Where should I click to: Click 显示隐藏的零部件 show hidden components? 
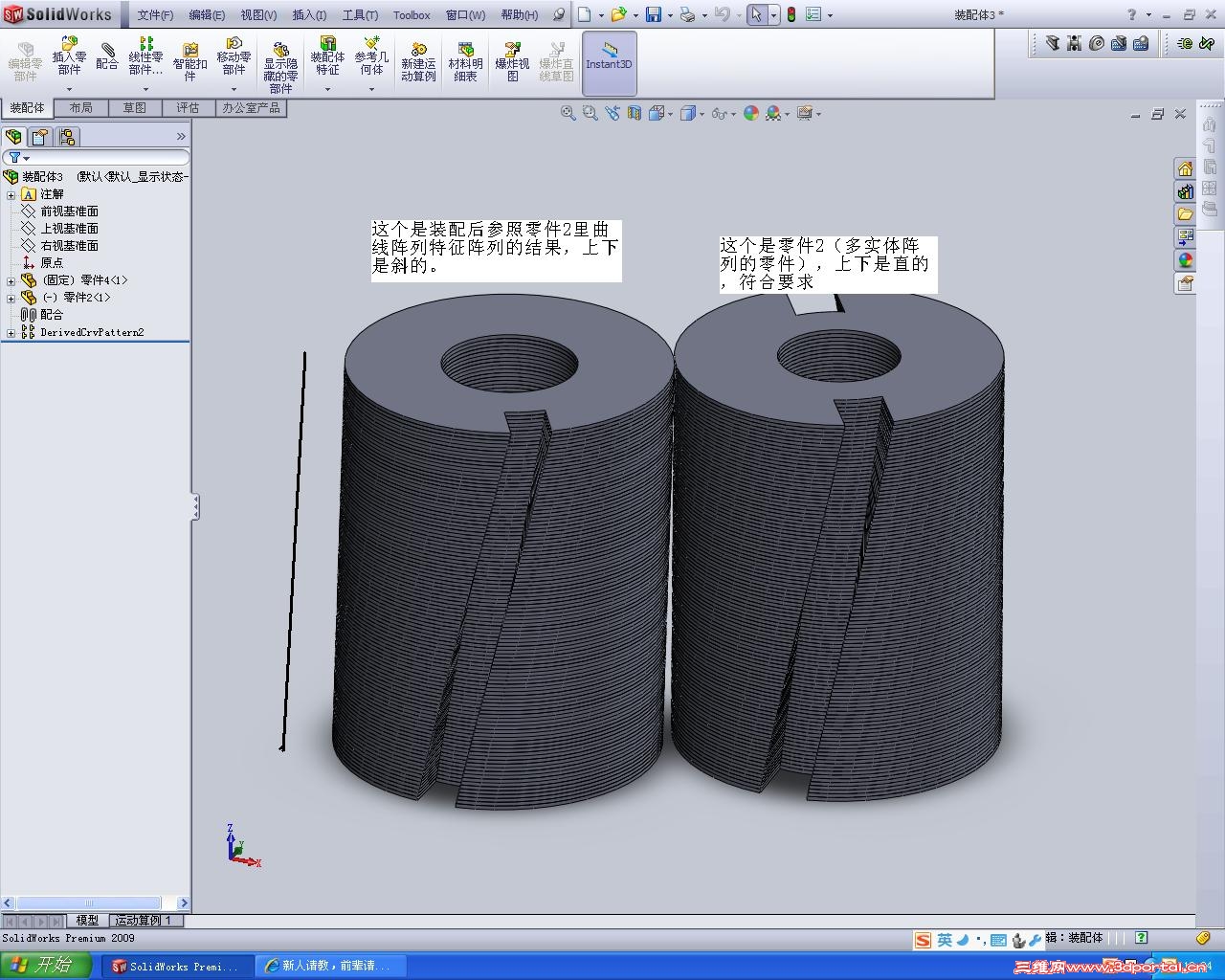280,67
